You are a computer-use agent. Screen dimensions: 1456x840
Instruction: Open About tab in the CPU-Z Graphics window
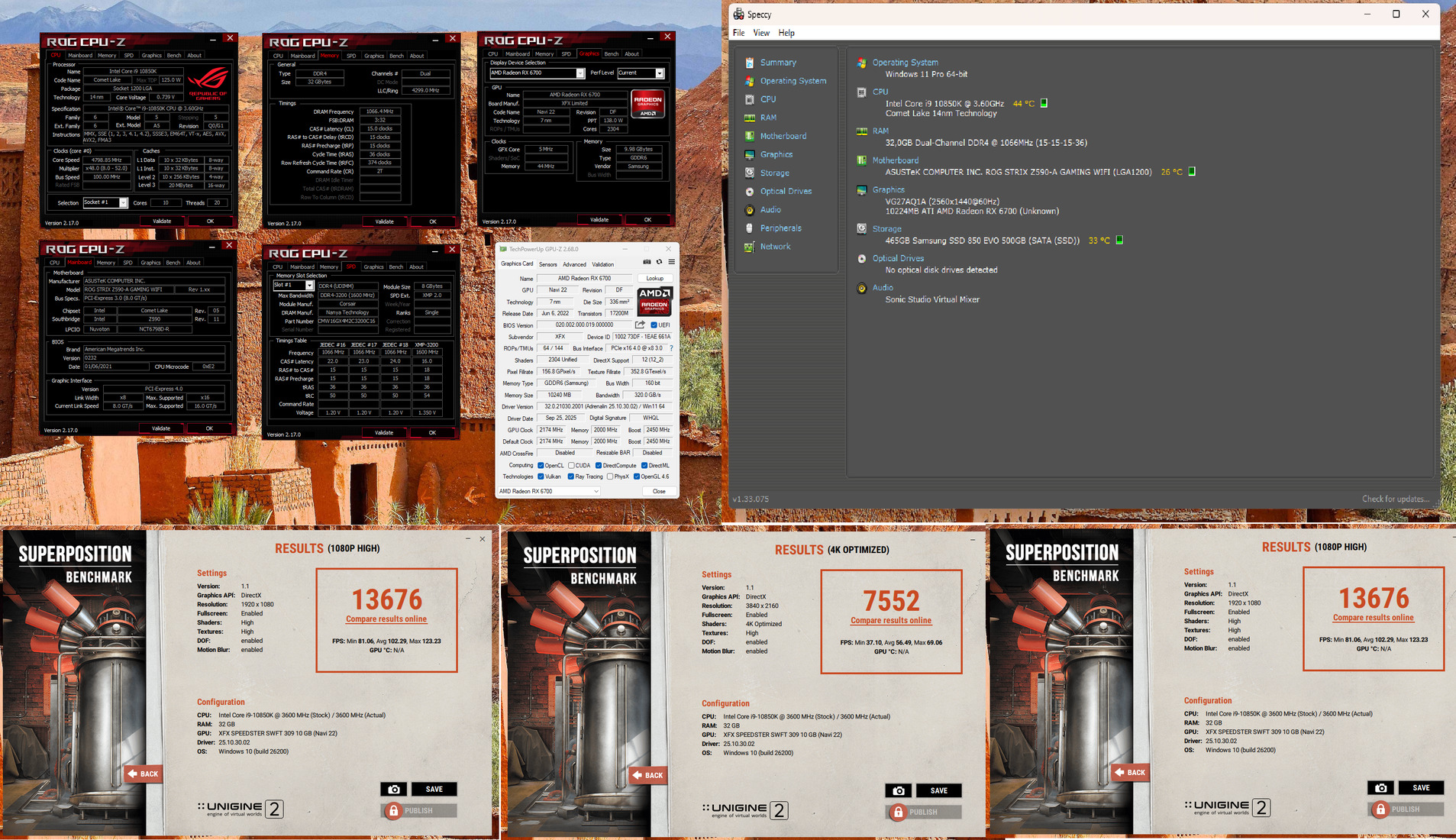631,54
